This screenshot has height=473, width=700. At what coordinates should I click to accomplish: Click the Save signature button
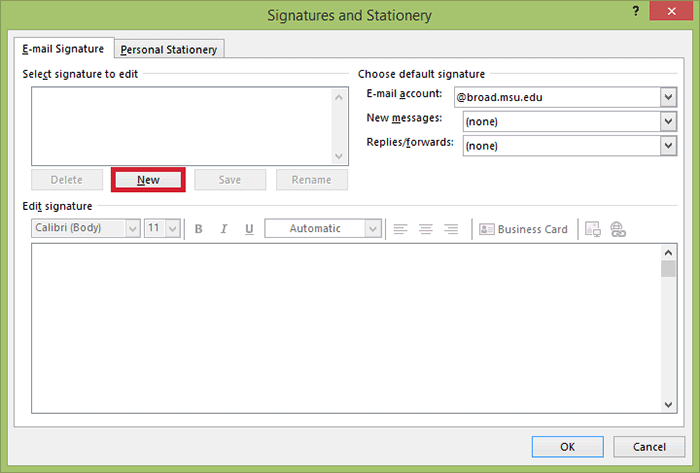(x=230, y=180)
